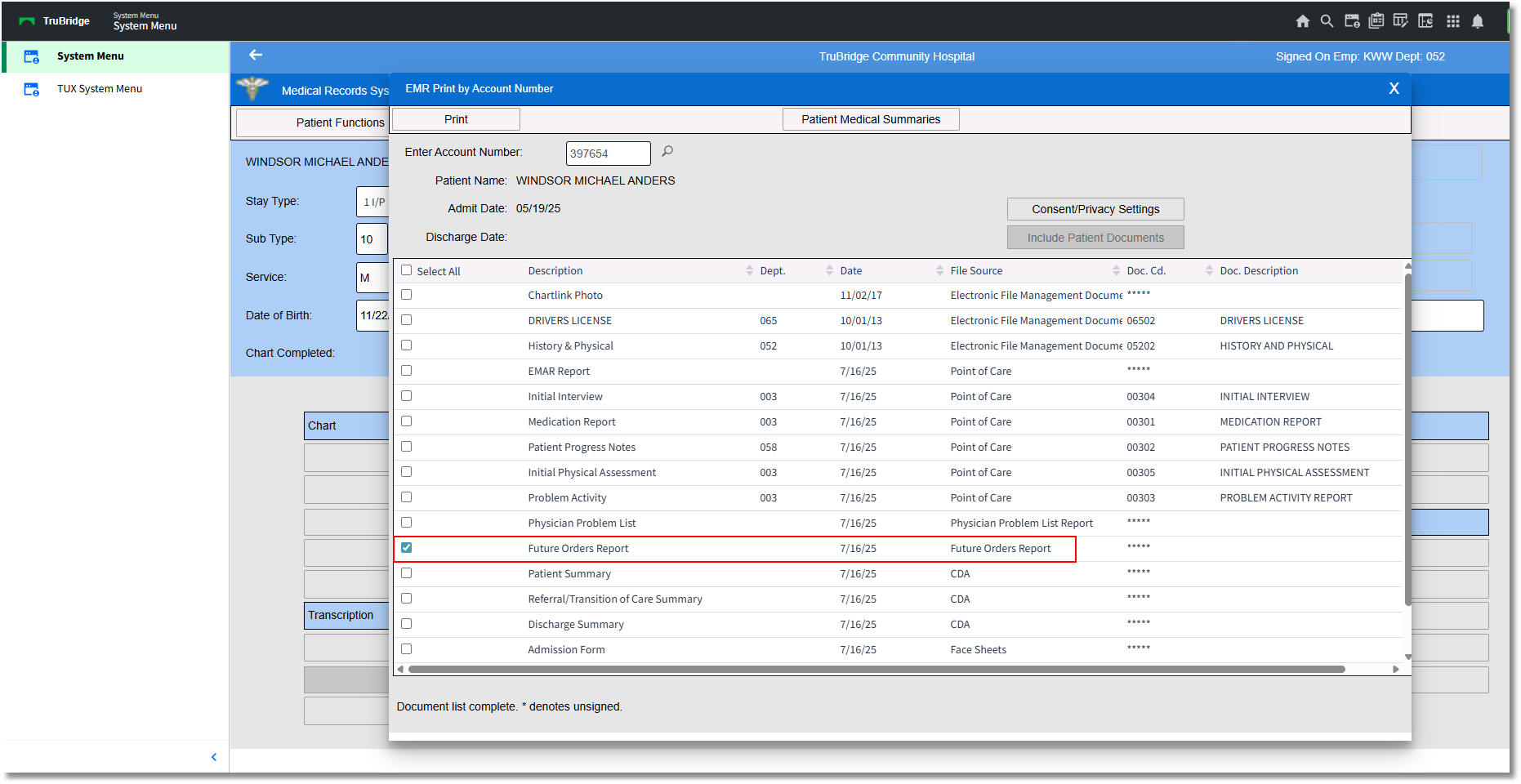Click the Enter Account Number field

(609, 154)
